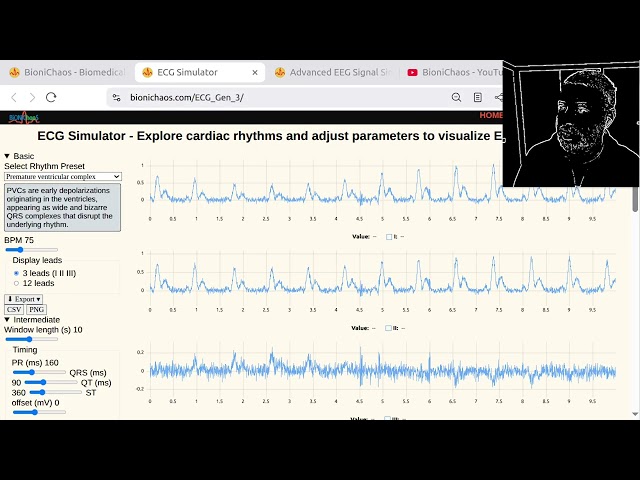Close the ECG Simulator tab
This screenshot has height=480, width=640.
[x=255, y=72]
